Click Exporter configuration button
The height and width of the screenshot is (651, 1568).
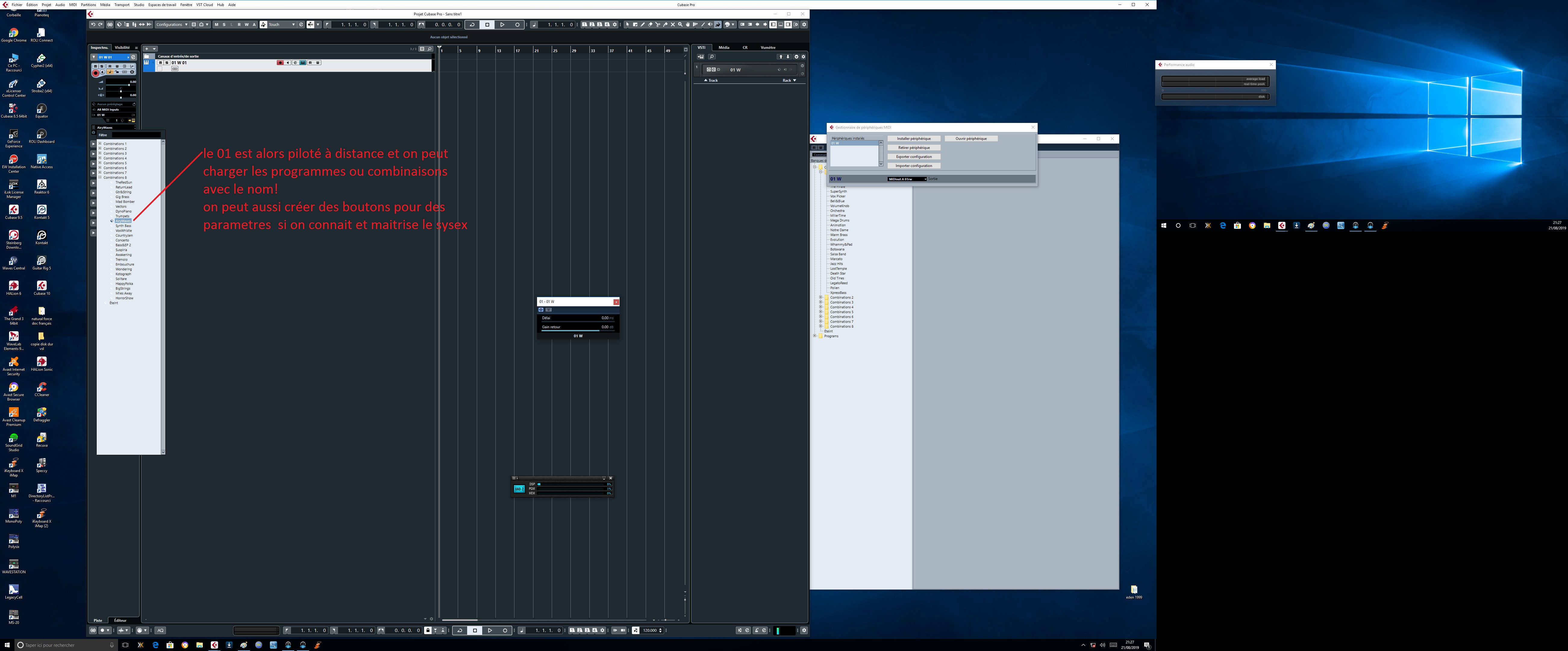(x=914, y=156)
